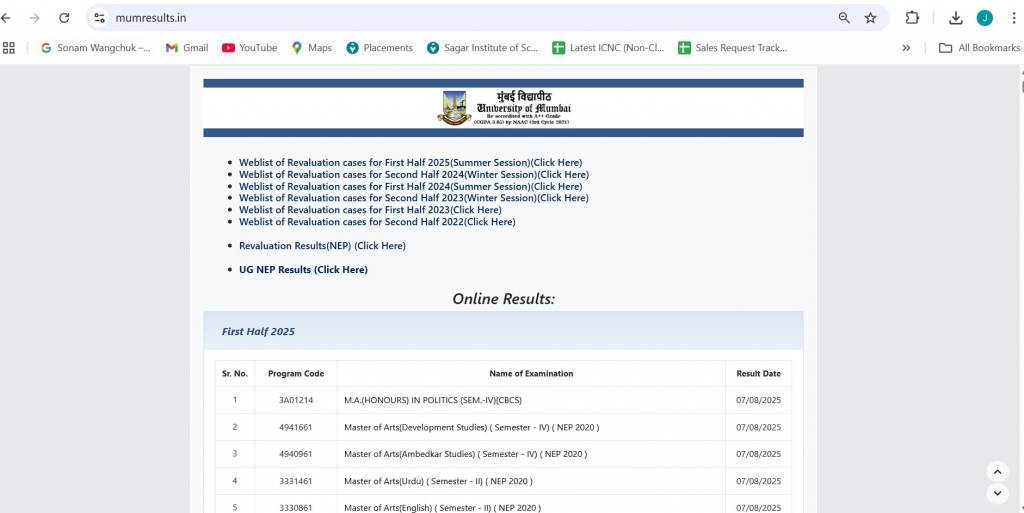Image resolution: width=1024 pixels, height=513 pixels.
Task: View site information icon beside URL
Action: click(x=99, y=18)
